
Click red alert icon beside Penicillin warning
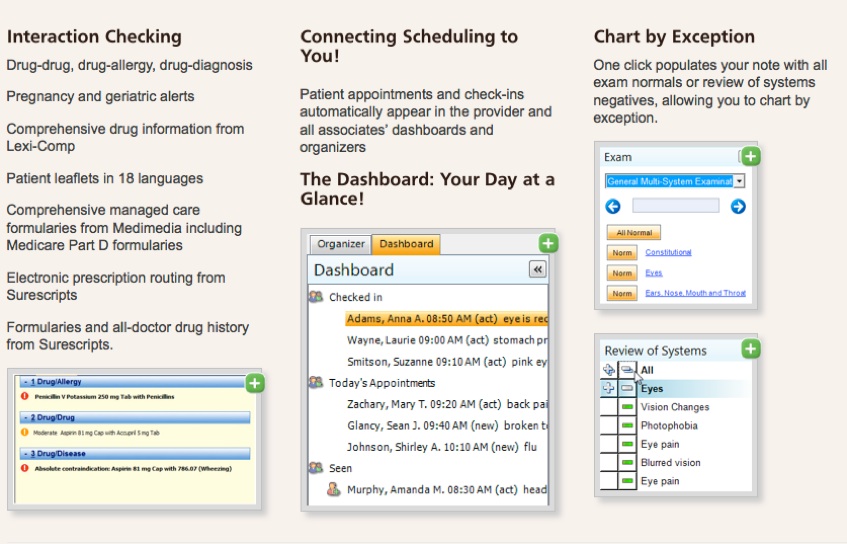pos(24,397)
